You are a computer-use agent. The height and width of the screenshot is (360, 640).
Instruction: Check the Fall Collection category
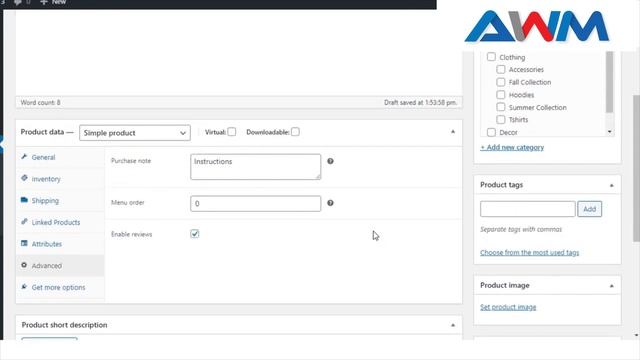(501, 82)
